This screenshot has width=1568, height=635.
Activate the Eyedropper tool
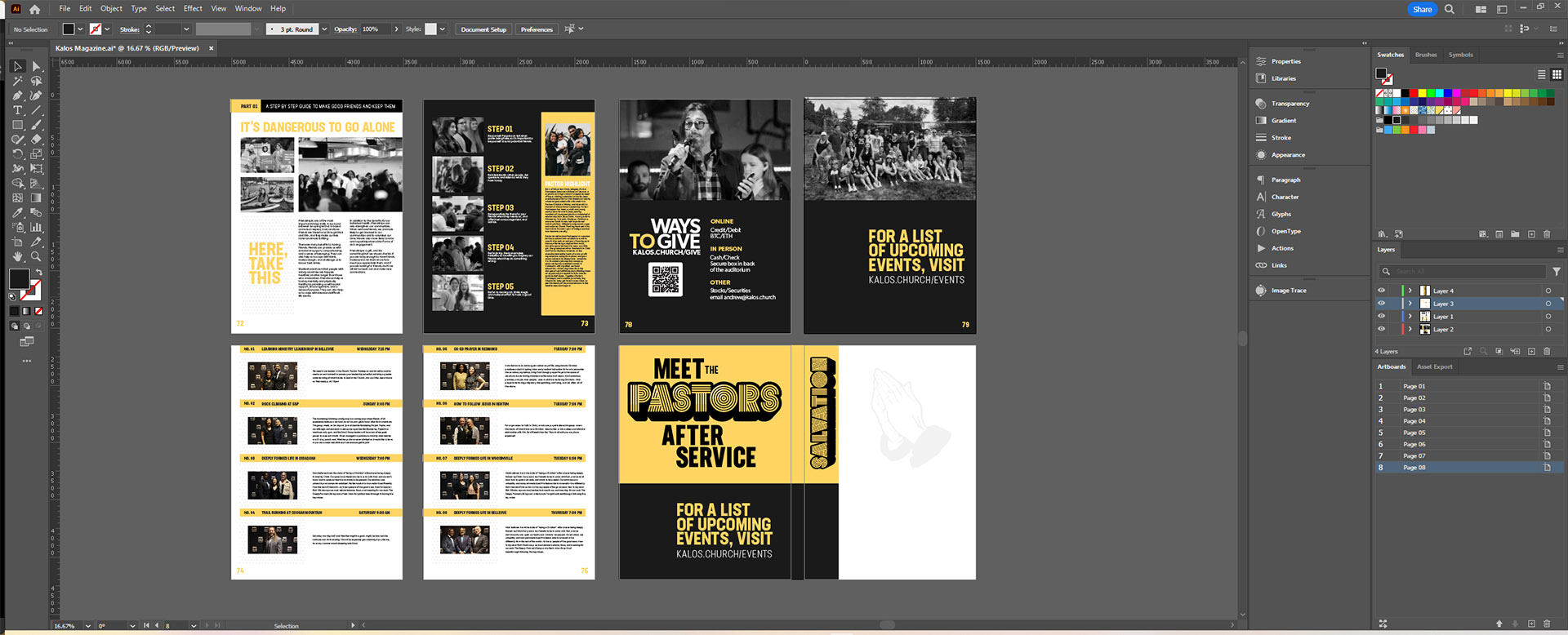click(x=17, y=213)
